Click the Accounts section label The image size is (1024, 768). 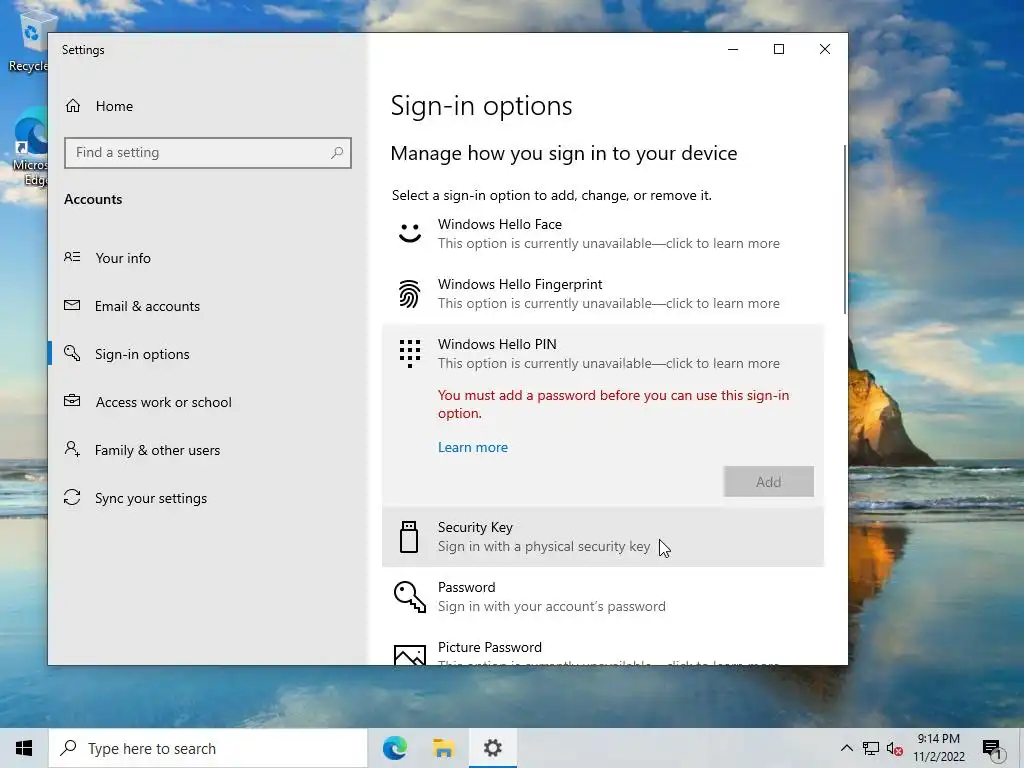tap(93, 199)
